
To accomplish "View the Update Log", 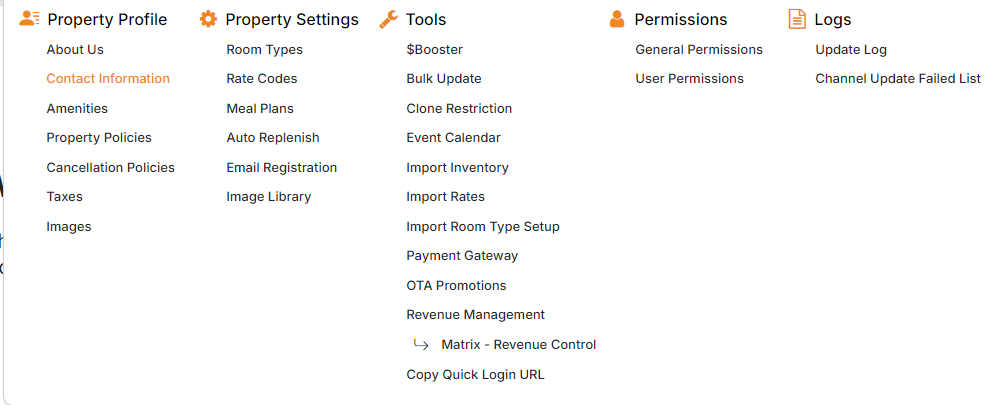I will point(850,50).
